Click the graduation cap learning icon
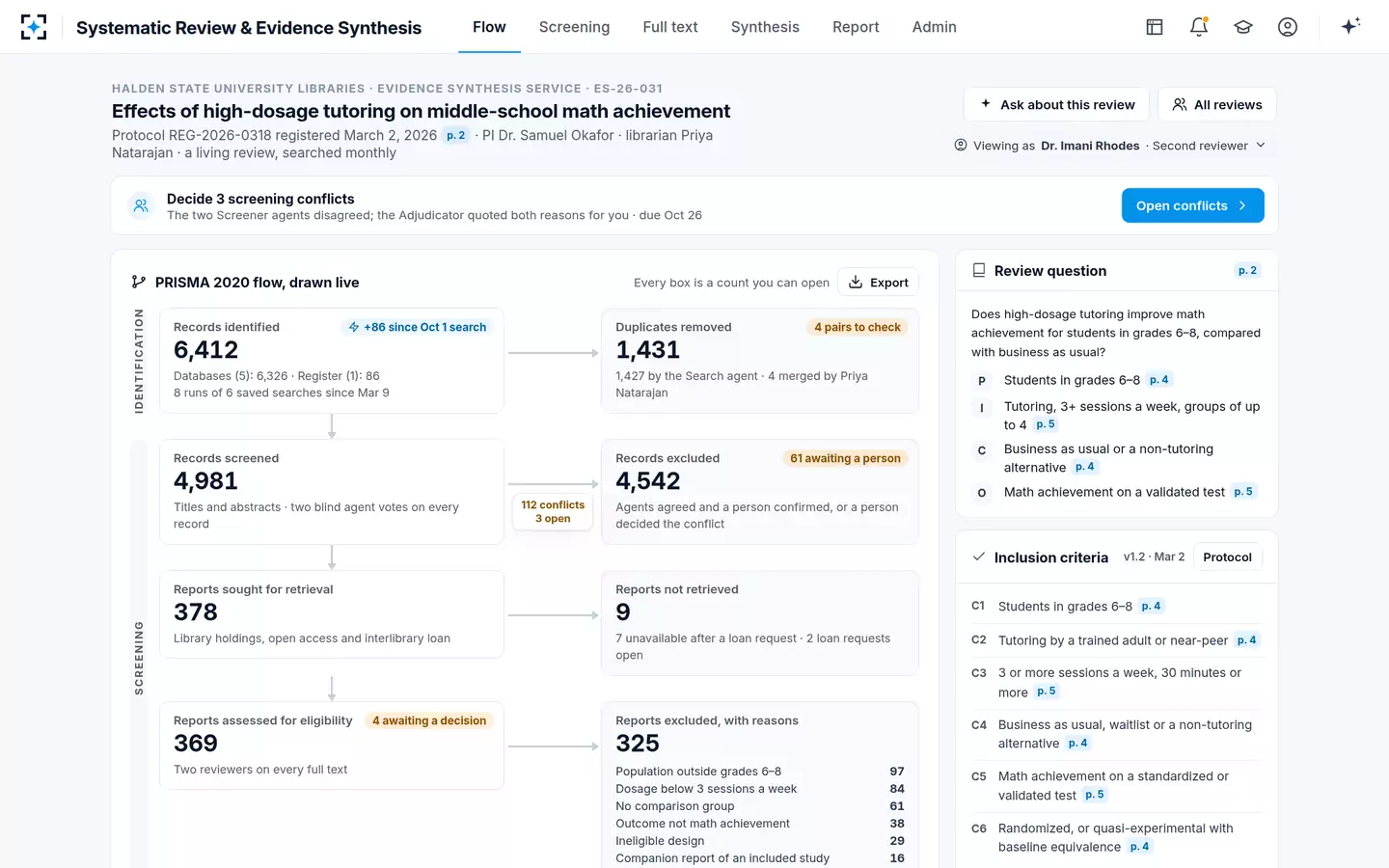 pos(1243,27)
